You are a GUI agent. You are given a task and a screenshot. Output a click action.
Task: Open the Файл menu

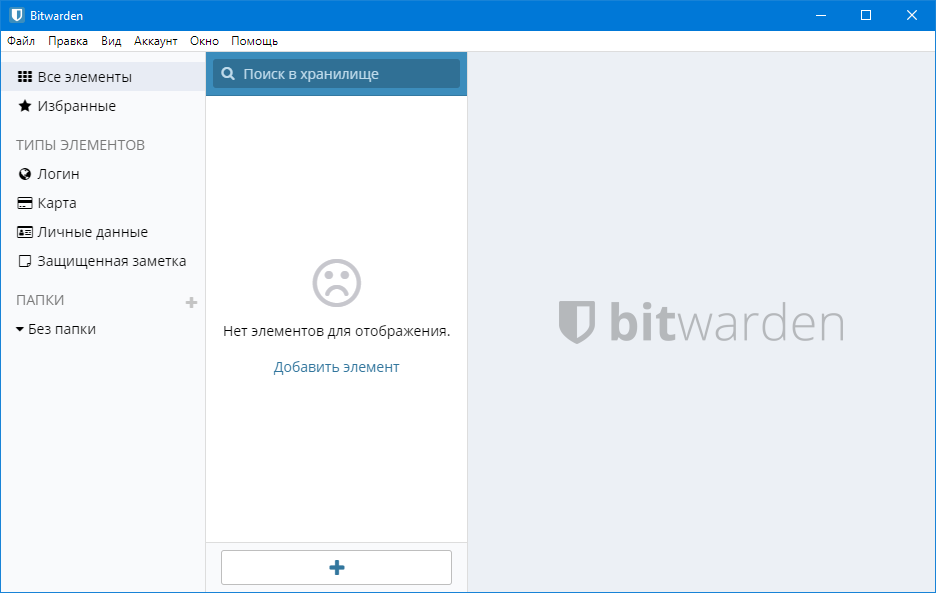[21, 41]
